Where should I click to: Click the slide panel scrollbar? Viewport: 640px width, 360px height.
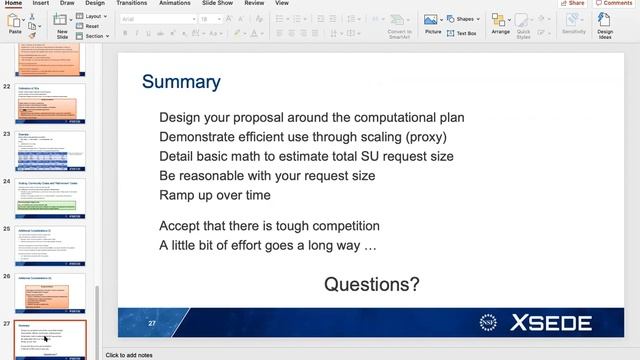pos(97,322)
